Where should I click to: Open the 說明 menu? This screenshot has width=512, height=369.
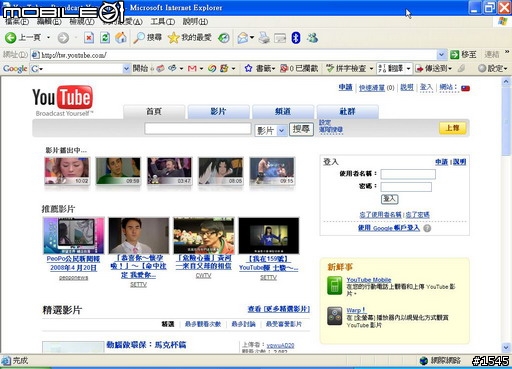[195, 22]
